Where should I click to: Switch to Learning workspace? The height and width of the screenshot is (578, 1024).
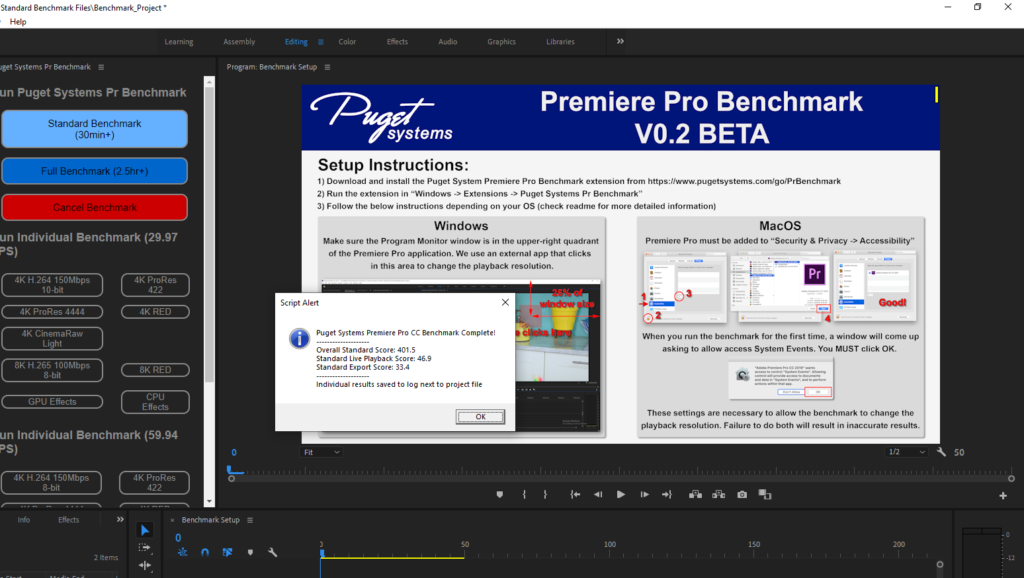click(x=179, y=42)
